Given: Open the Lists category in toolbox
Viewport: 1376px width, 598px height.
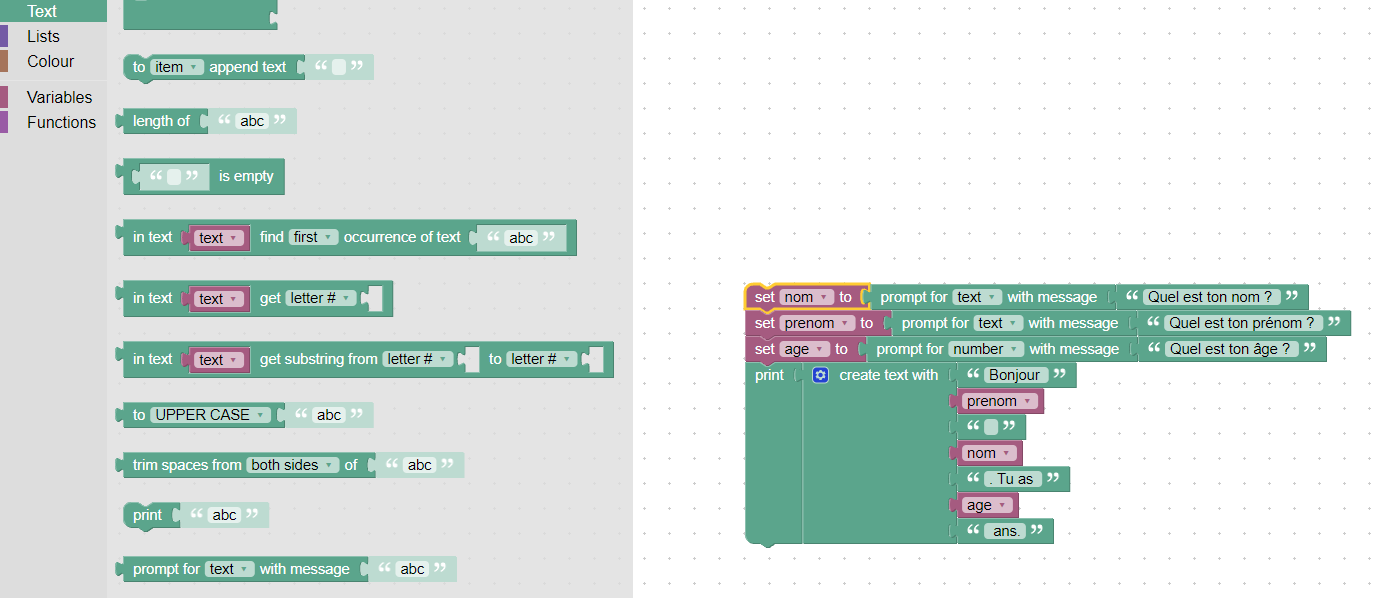Looking at the screenshot, I should (43, 36).
